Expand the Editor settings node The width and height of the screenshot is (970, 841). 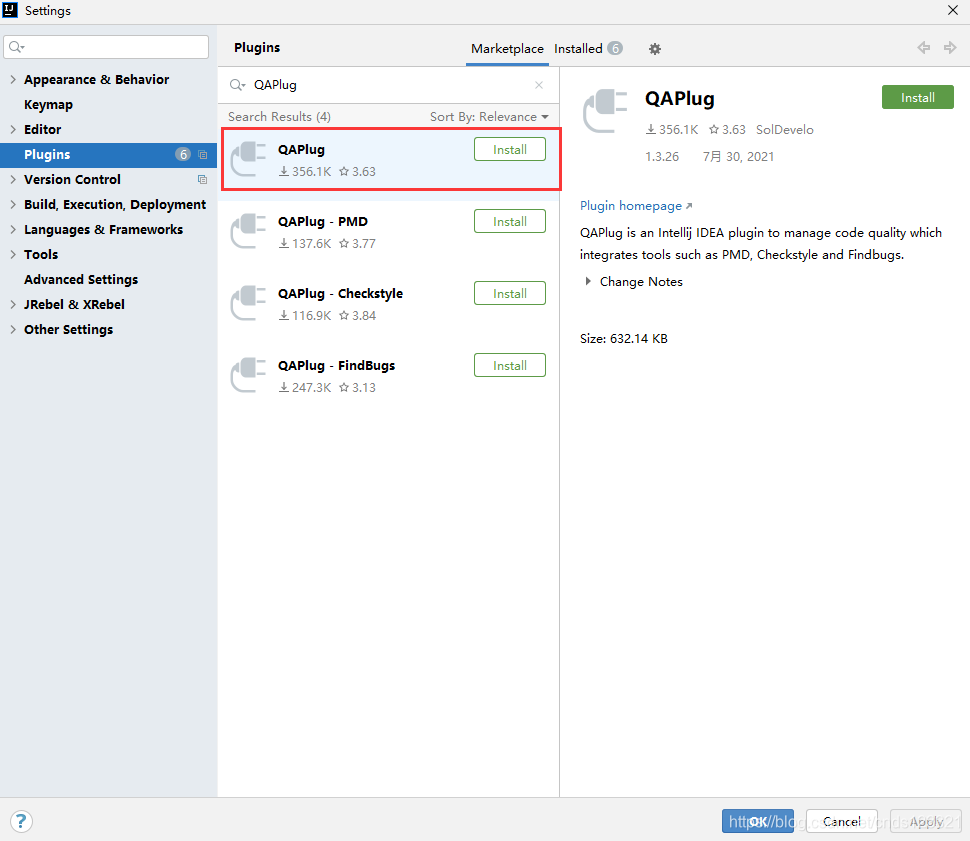(13, 129)
